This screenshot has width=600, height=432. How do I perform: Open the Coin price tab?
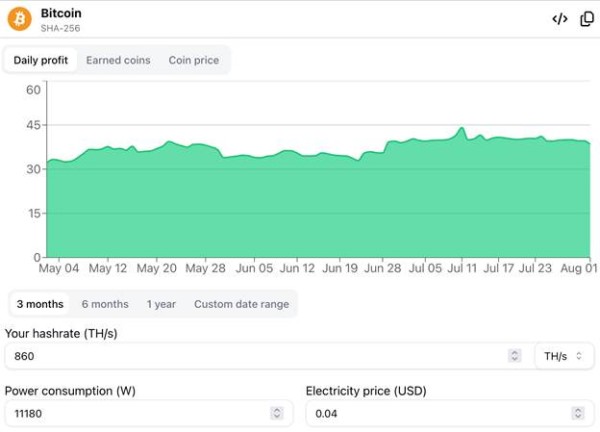(194, 60)
